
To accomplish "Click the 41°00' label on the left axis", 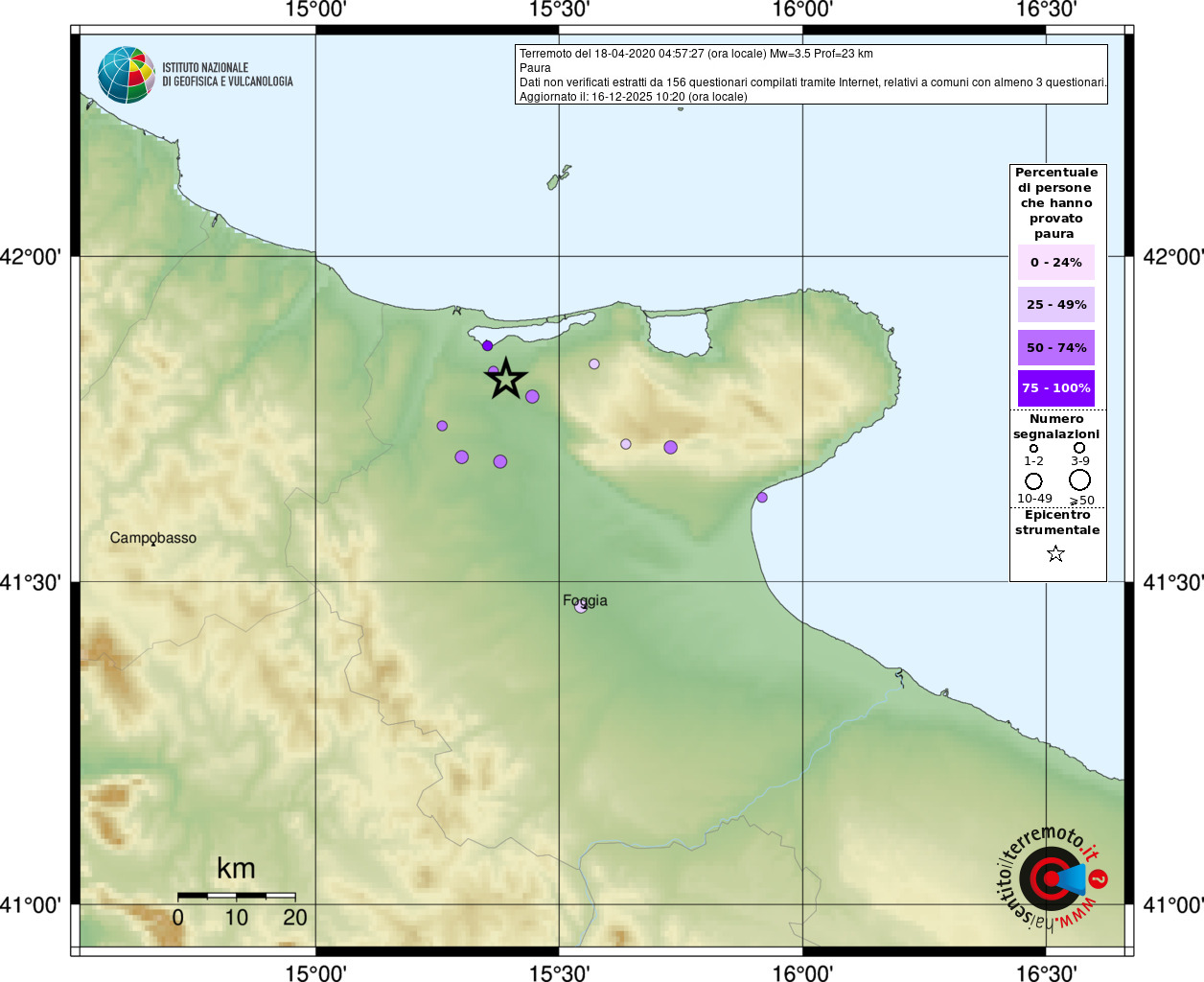I will [31, 904].
